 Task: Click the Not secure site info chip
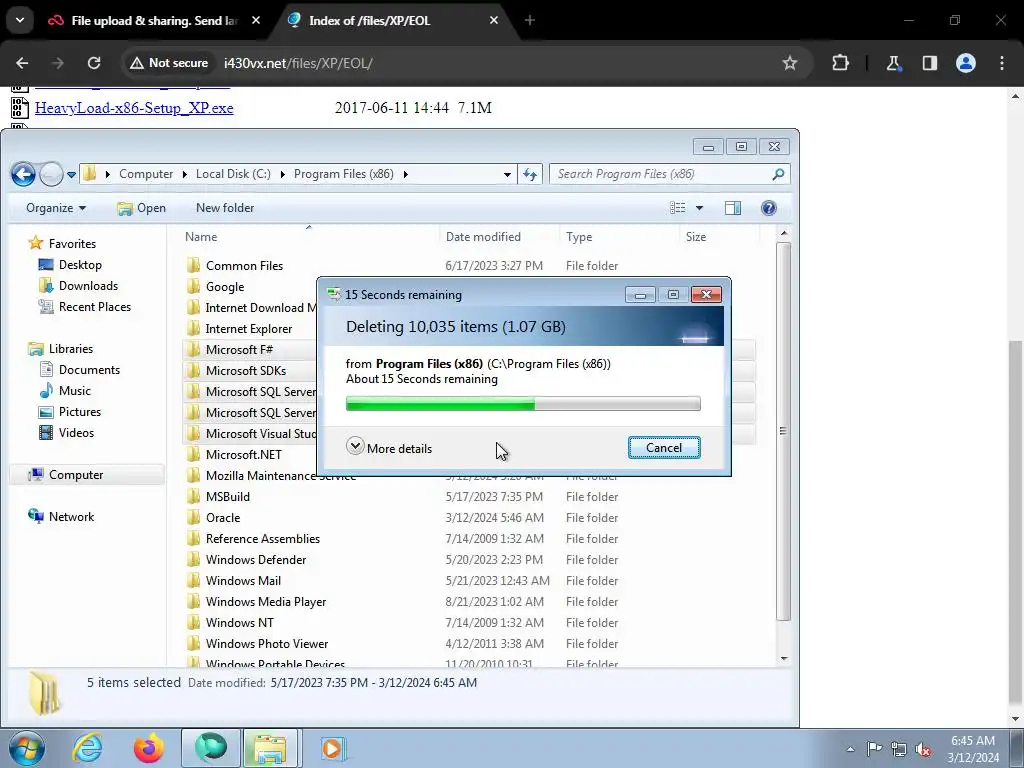click(x=169, y=63)
